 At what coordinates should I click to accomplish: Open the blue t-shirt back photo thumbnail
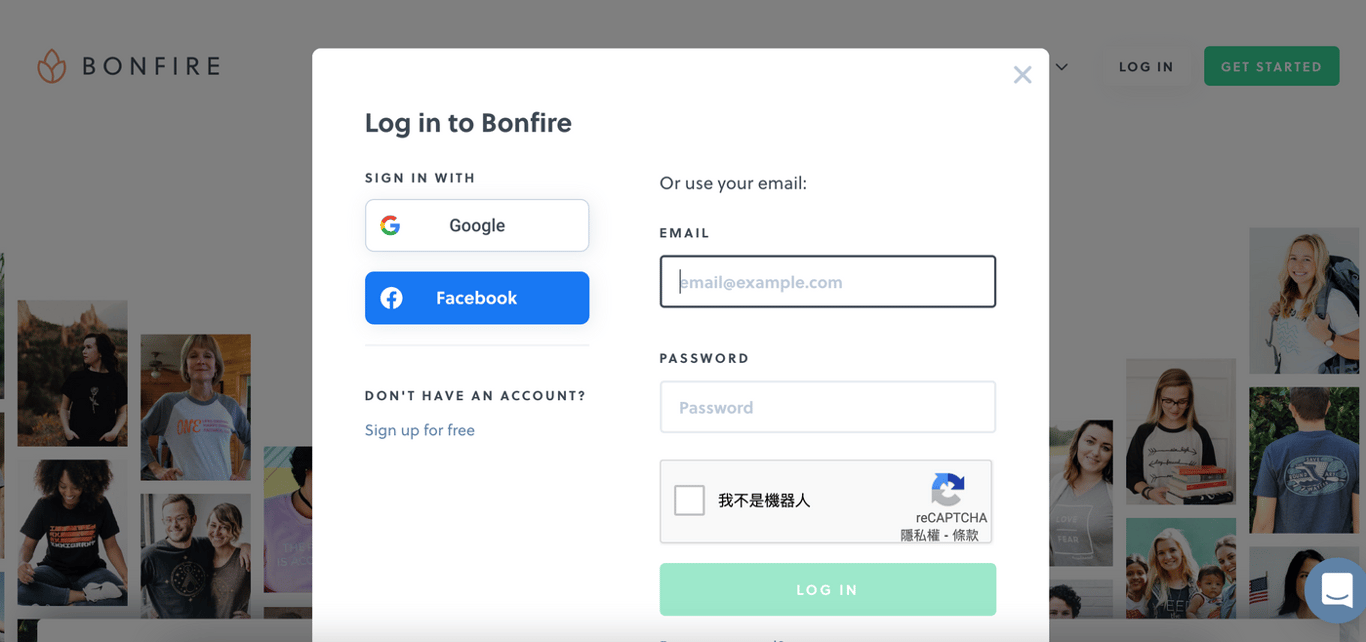tap(1303, 460)
